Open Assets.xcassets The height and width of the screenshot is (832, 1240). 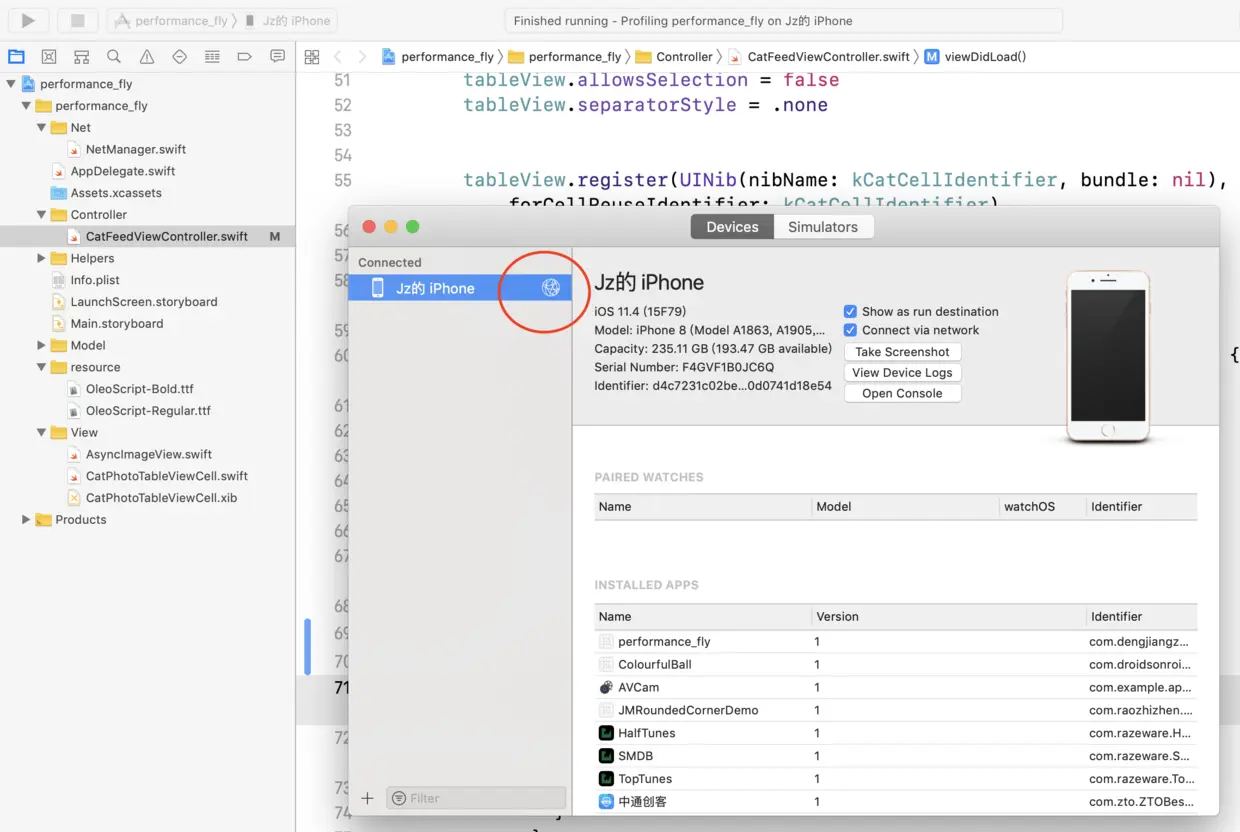click(x=115, y=193)
